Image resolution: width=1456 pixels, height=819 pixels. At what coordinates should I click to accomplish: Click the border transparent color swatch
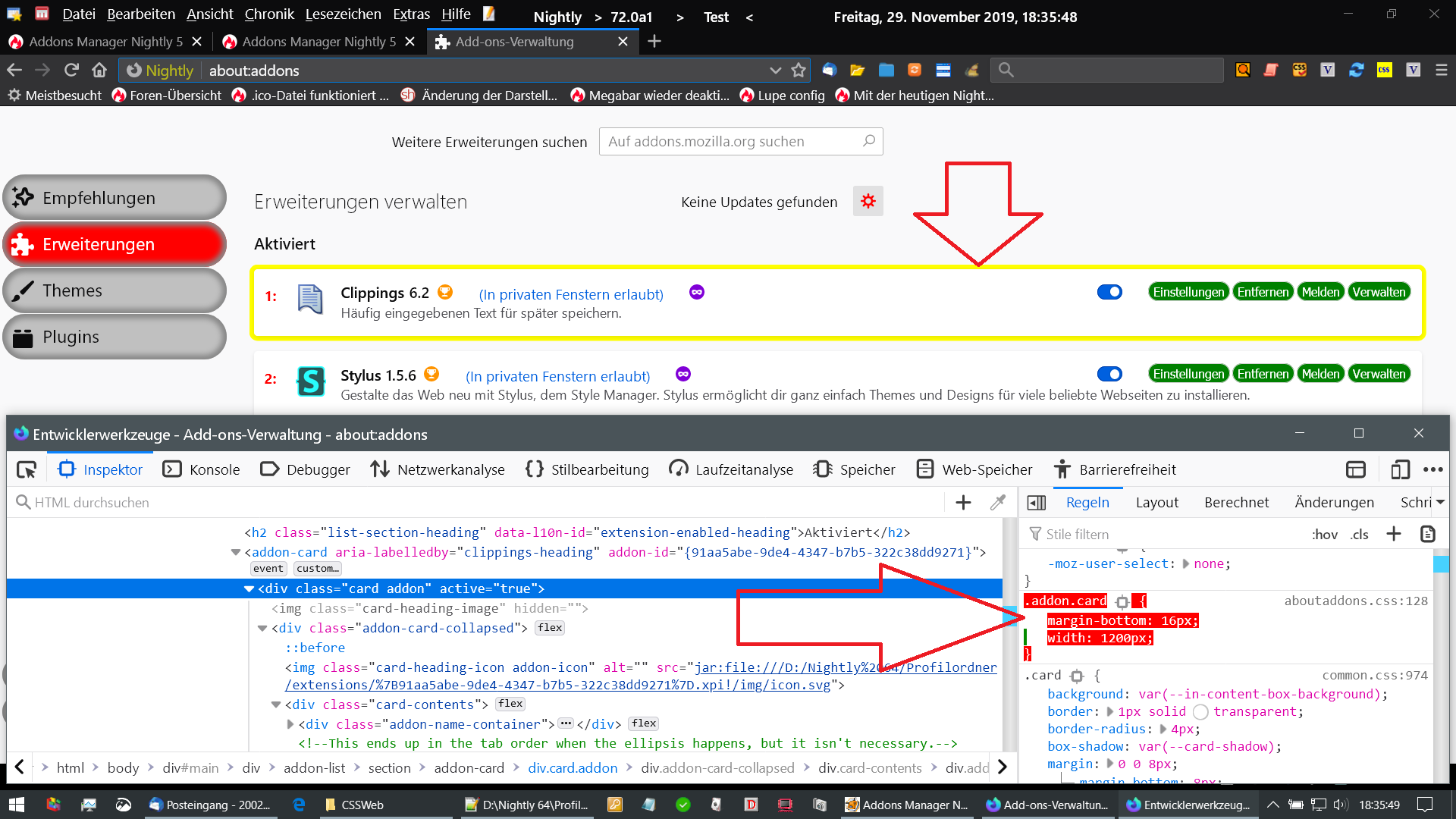click(x=1200, y=712)
